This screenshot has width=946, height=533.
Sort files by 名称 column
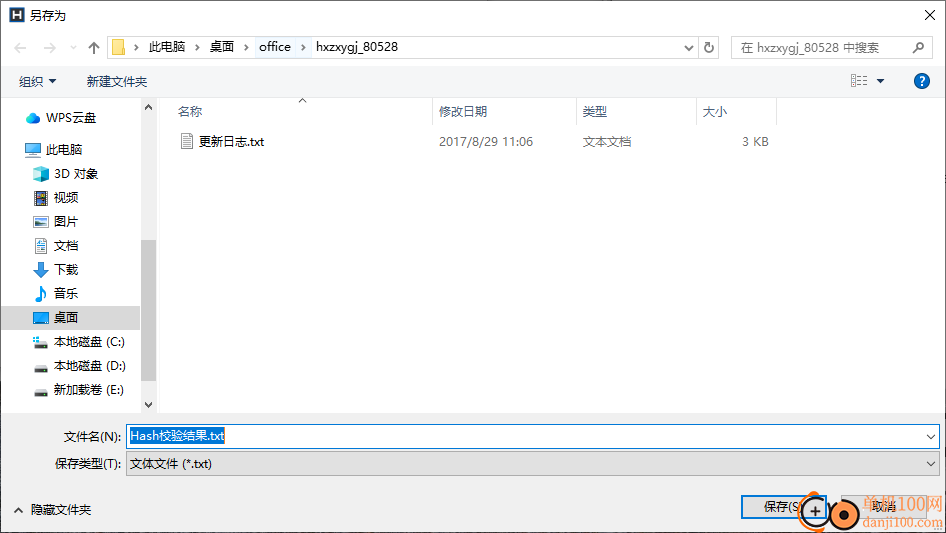pos(190,112)
